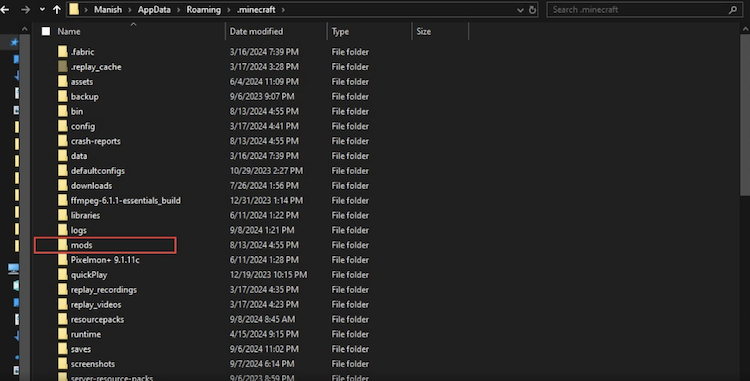This screenshot has width=750, height=381.
Task: Select the logs folder icon
Action: (x=63, y=229)
